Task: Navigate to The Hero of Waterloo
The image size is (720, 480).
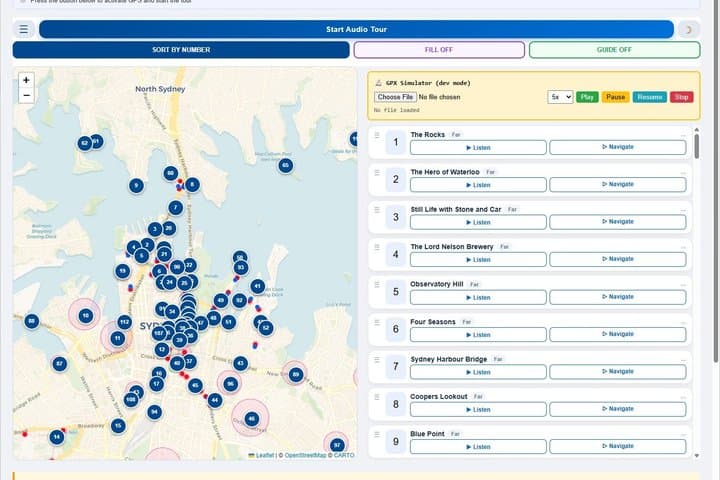Action: [x=618, y=184]
